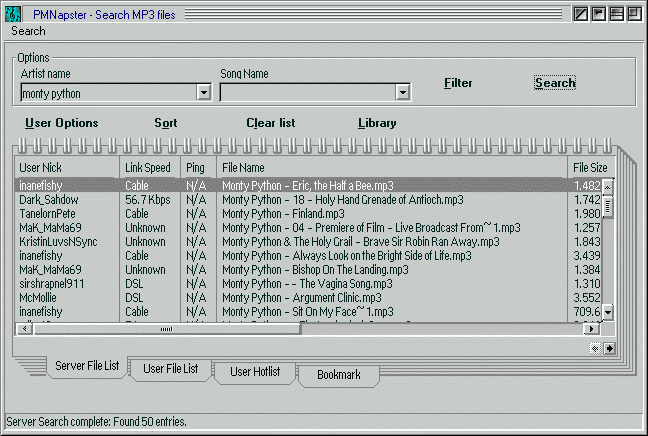Switch to the User File List tab
Screen dimensions: 648x436
[x=171, y=369]
